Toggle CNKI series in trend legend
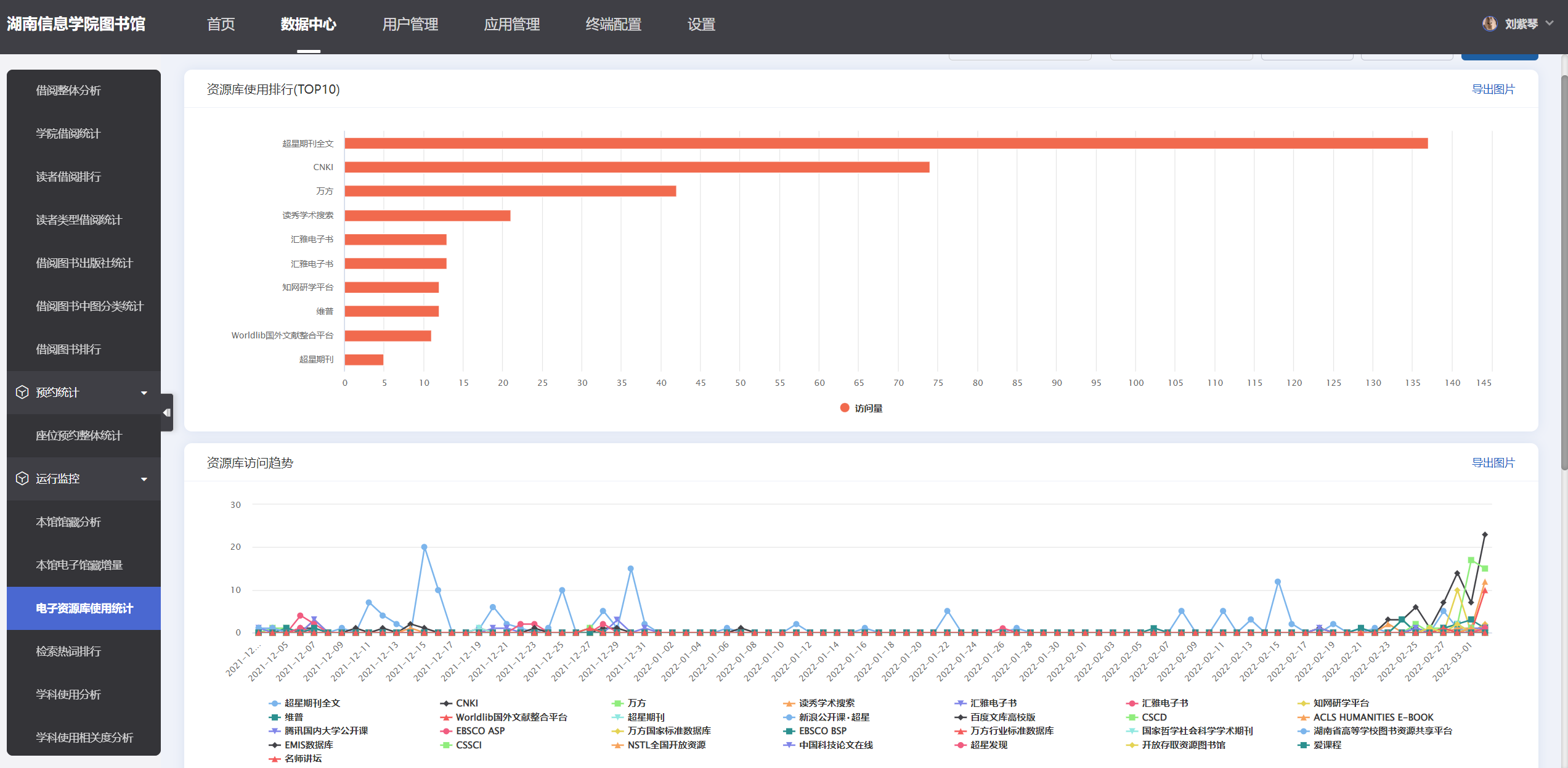The image size is (1568, 768). pos(466,703)
